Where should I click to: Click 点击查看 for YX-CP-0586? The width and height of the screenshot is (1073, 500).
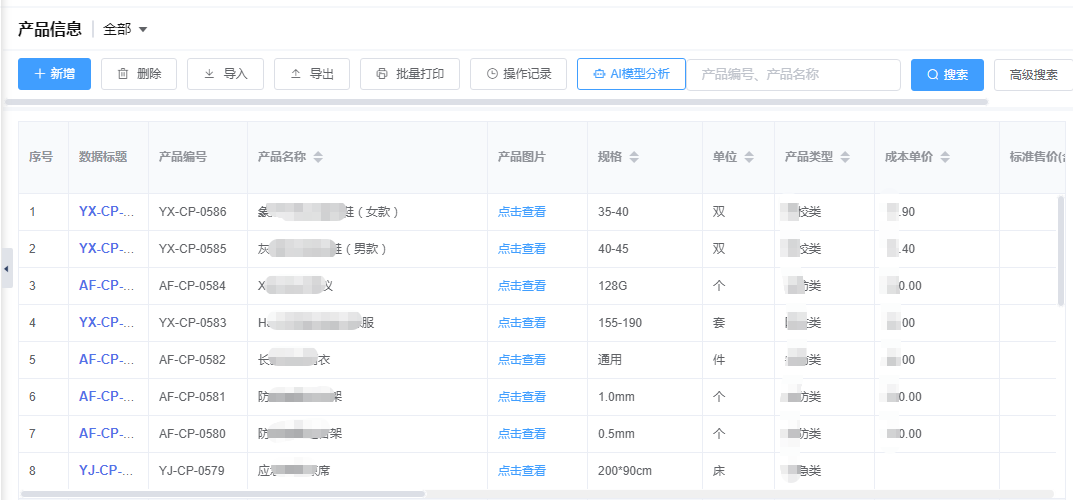coord(521,212)
